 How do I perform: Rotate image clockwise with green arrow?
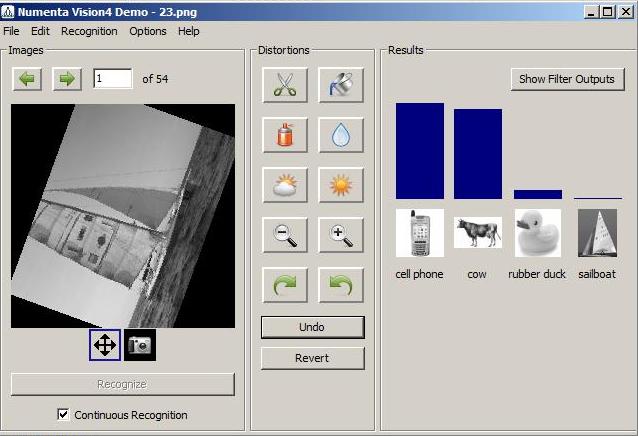point(285,285)
